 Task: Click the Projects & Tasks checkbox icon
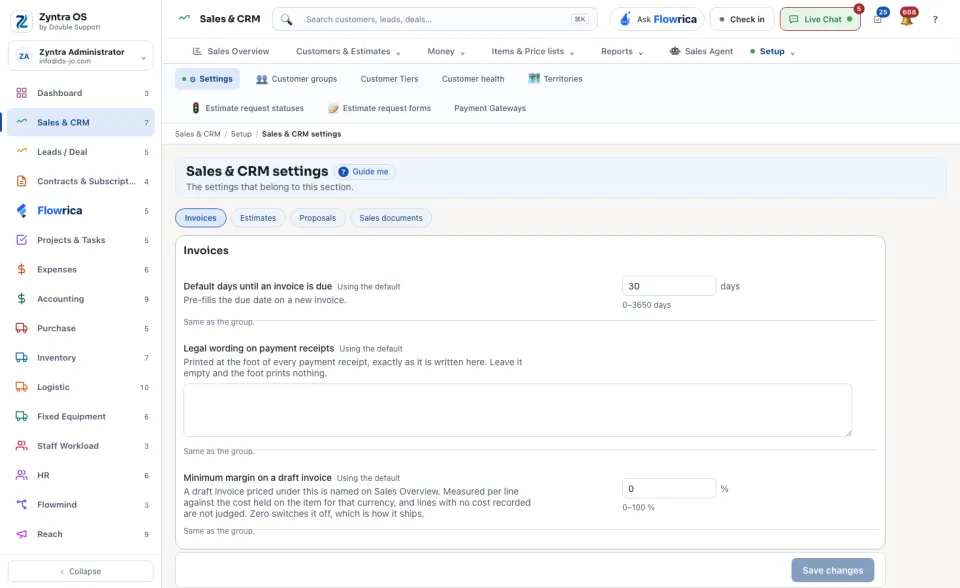pos(21,240)
